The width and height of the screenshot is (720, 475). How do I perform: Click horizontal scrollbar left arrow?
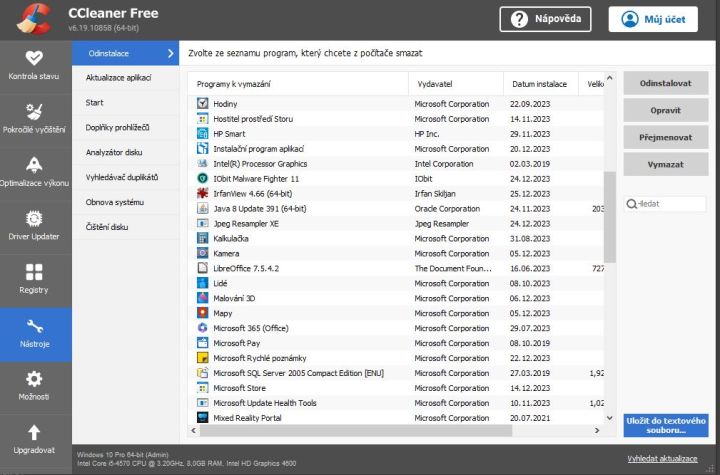(x=193, y=430)
